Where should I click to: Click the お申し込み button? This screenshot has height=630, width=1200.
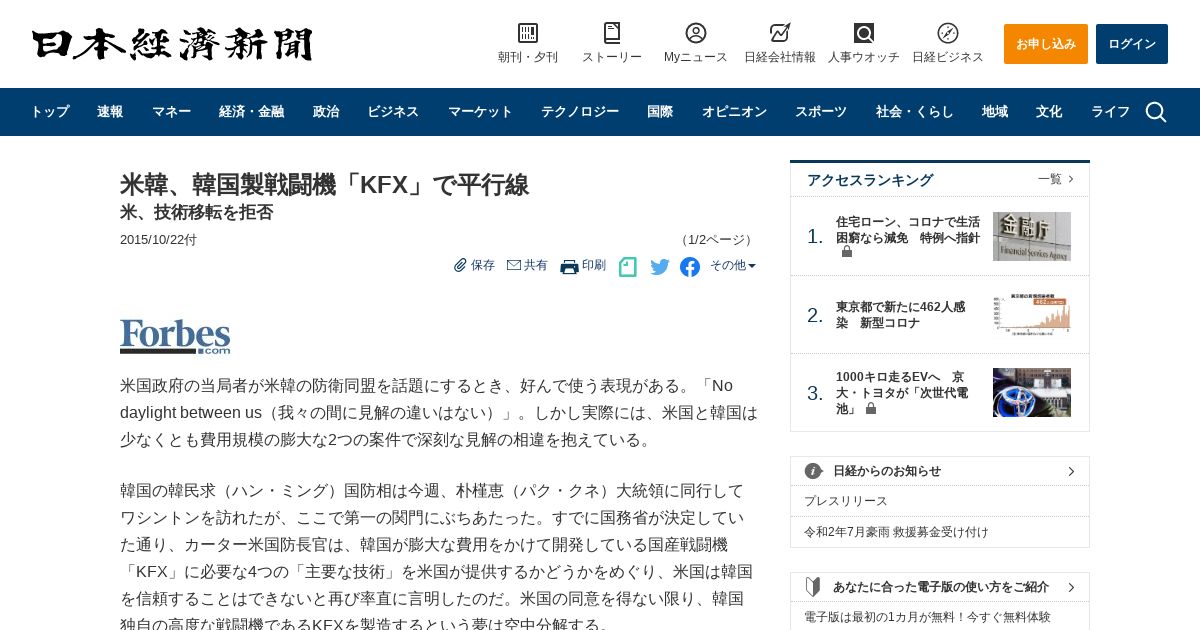[1046, 44]
